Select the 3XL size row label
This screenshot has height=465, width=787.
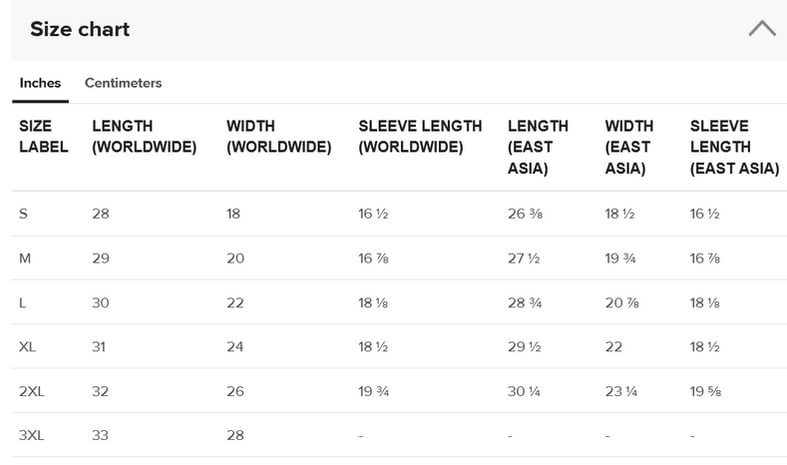pyautogui.click(x=32, y=435)
